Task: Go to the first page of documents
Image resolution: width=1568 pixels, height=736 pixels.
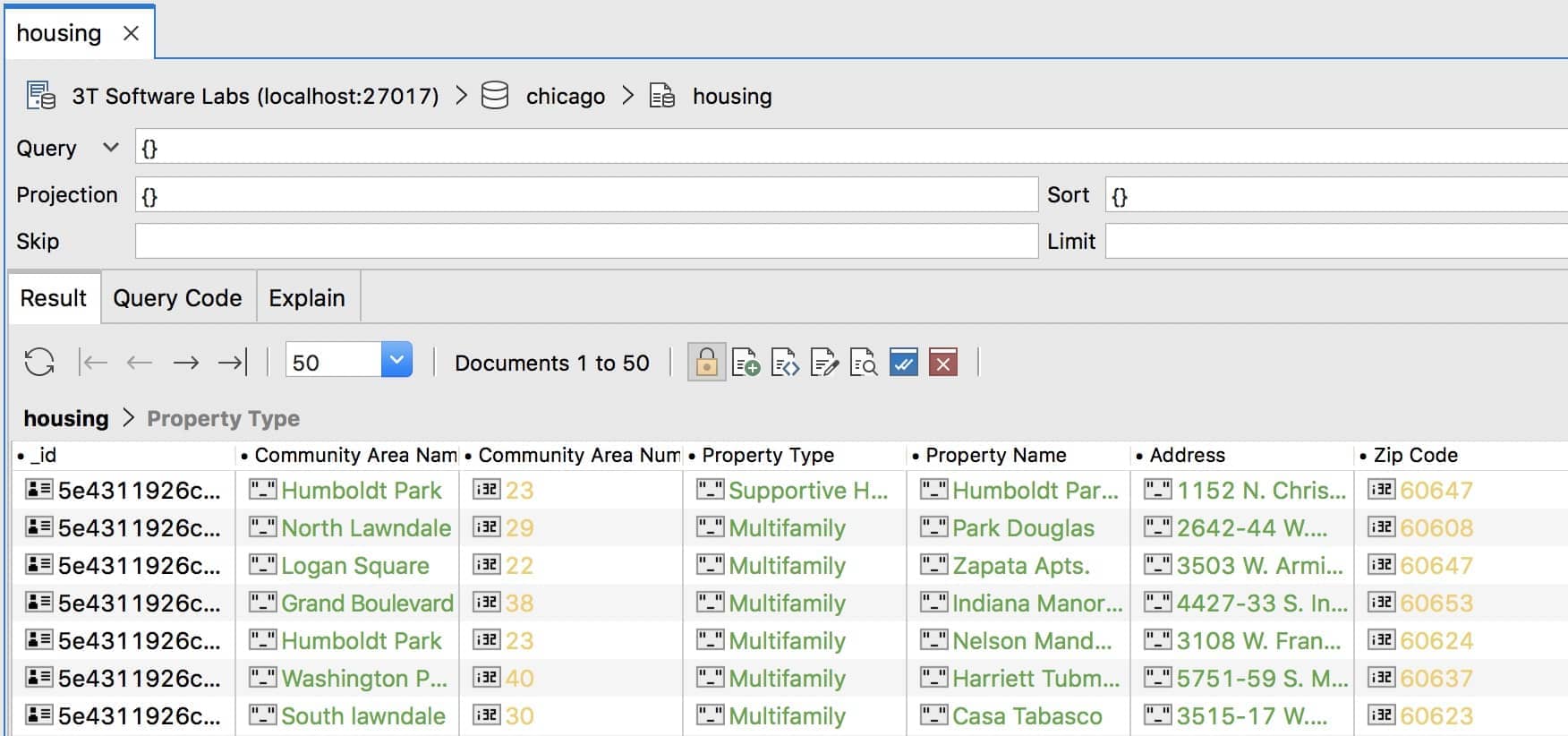Action: coord(93,363)
